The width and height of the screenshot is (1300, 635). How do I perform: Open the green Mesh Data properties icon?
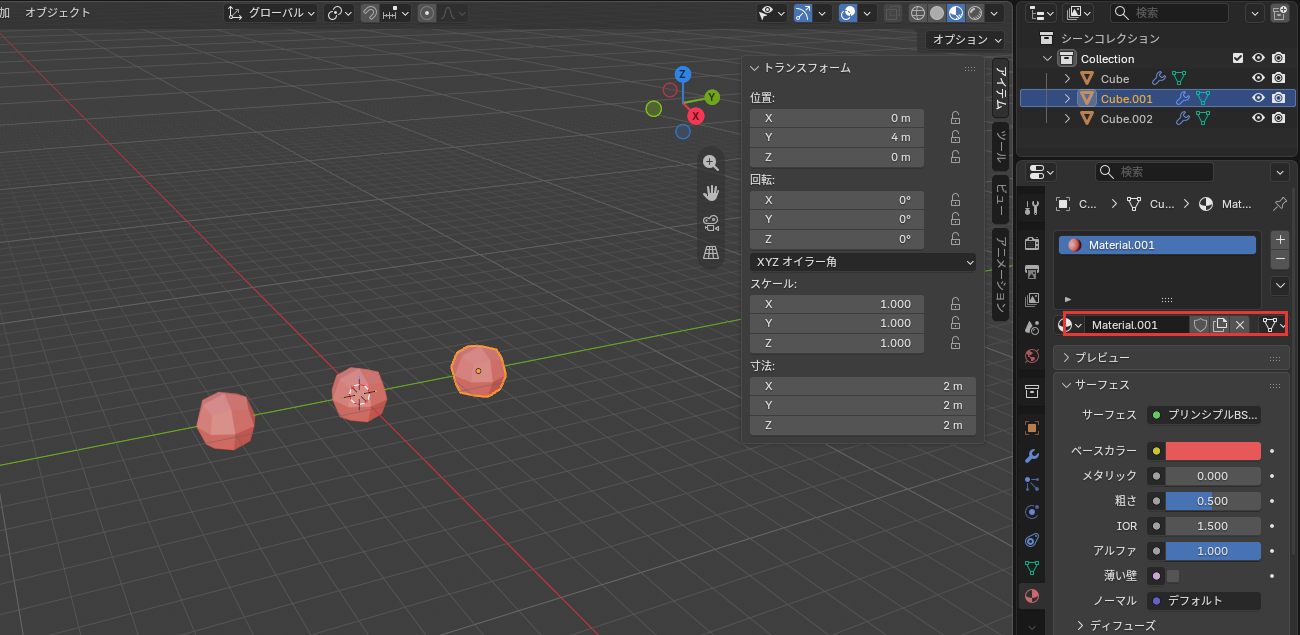point(1032,568)
